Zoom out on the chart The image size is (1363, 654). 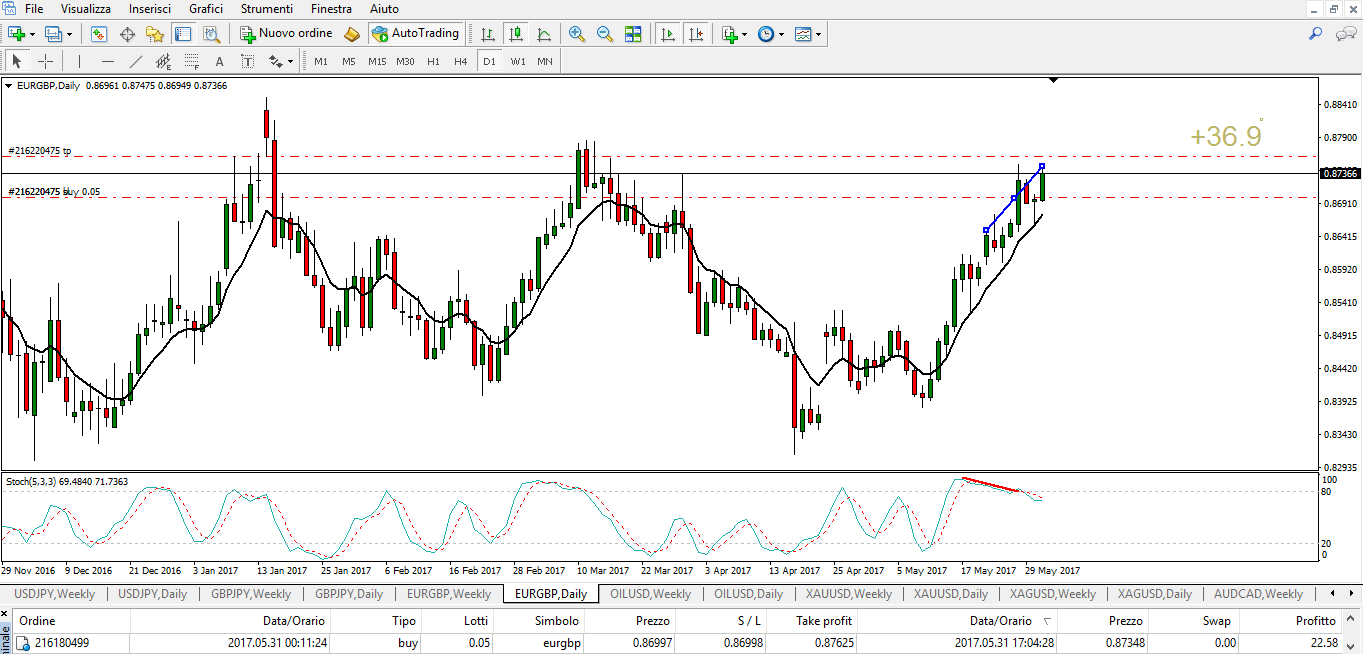(605, 34)
